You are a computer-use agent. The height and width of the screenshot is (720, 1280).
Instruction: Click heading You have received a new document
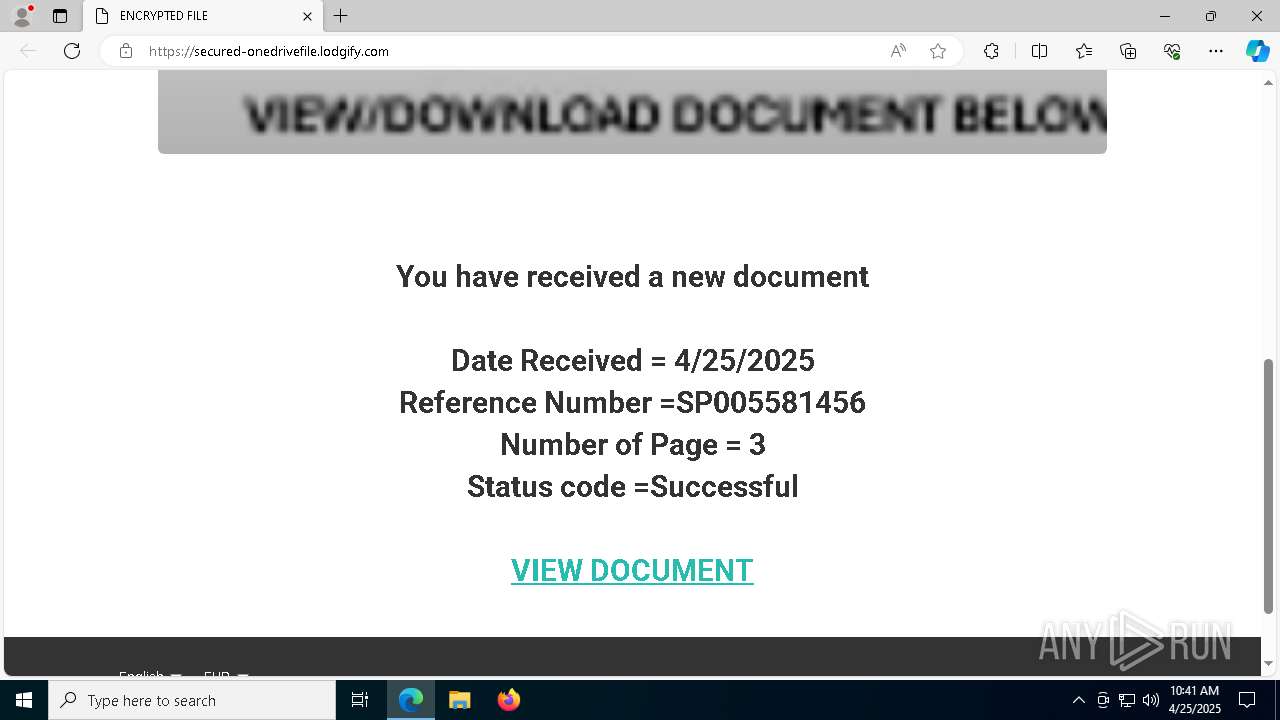(x=632, y=276)
